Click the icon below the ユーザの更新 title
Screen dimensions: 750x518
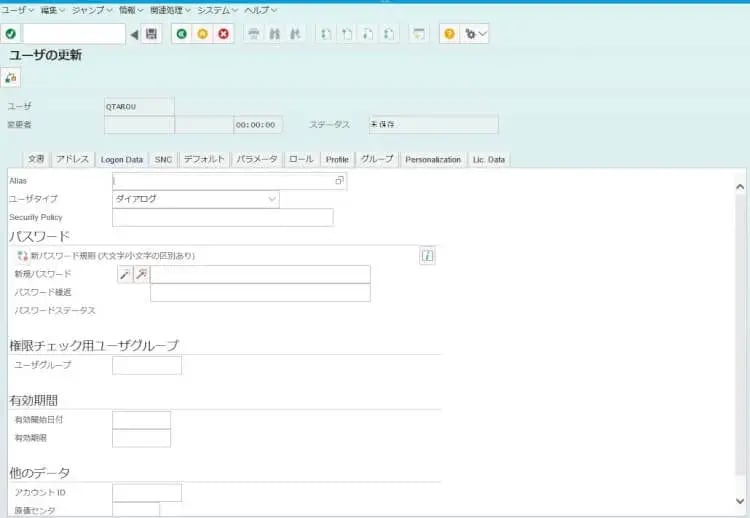[x=11, y=77]
